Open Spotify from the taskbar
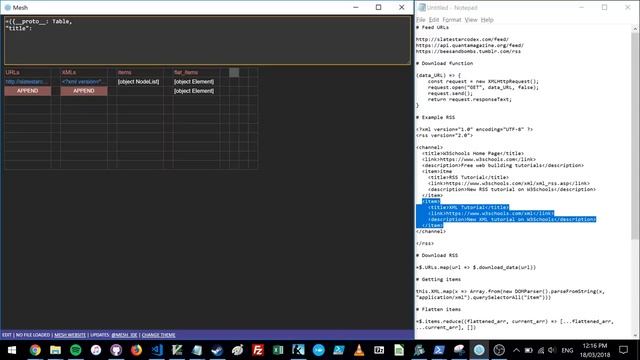 76,350
